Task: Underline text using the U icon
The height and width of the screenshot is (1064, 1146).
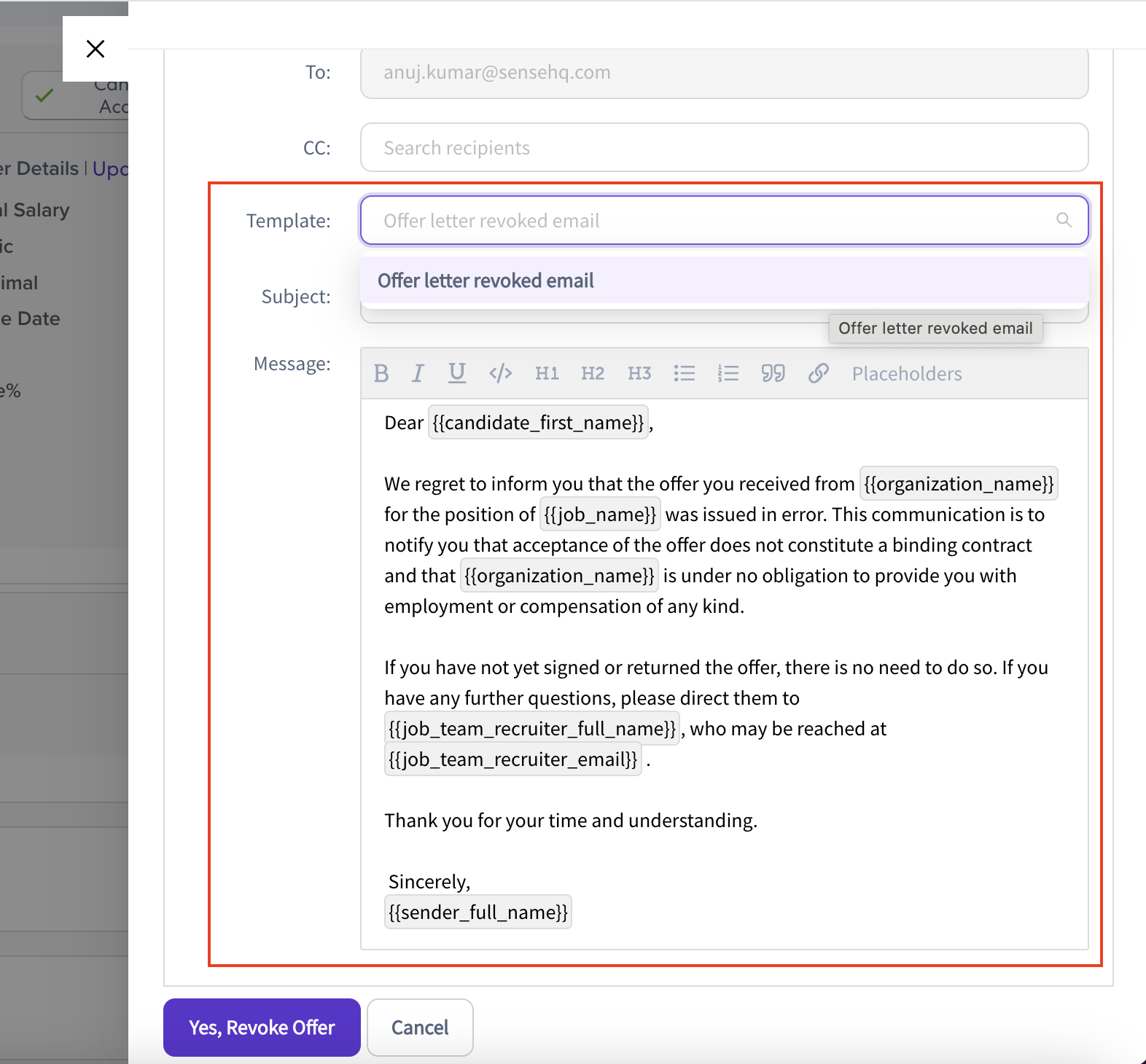Action: tap(457, 373)
